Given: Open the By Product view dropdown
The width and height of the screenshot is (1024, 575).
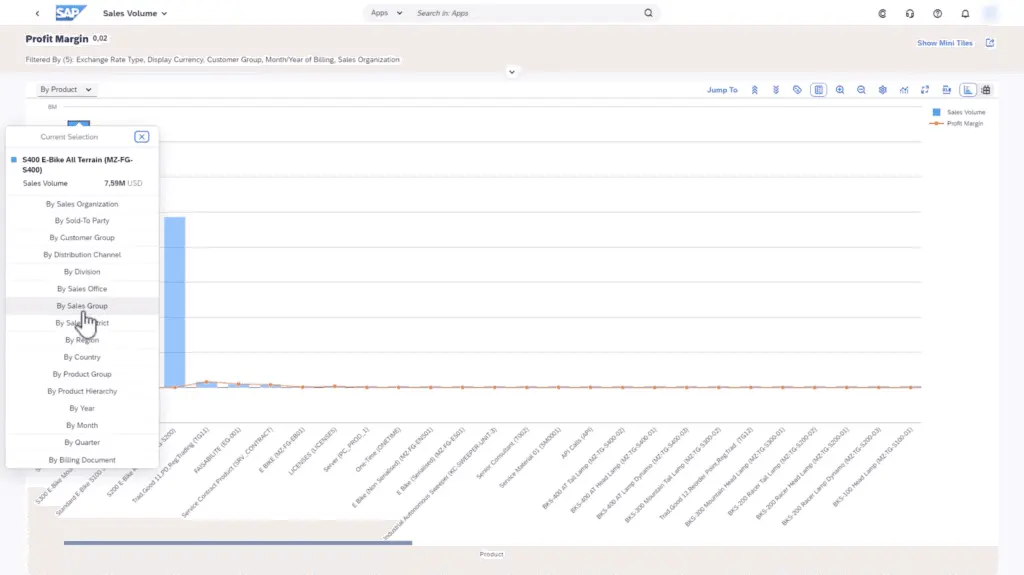Looking at the screenshot, I should (65, 90).
